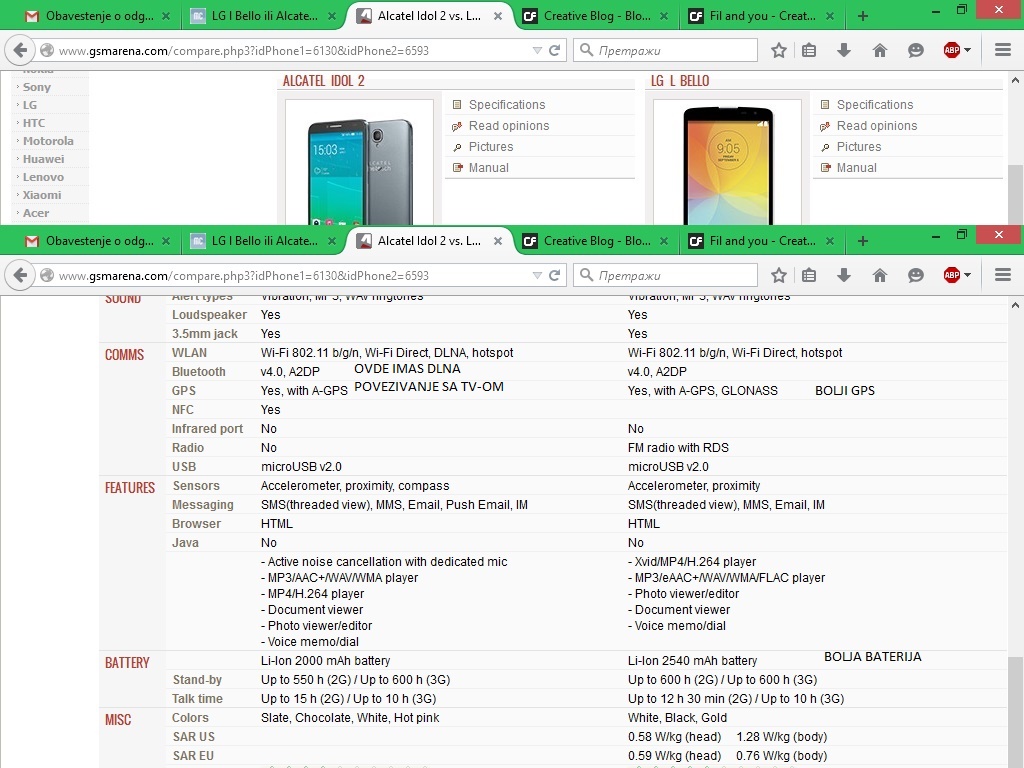The width and height of the screenshot is (1024, 768).
Task: Open the Motorola brand link in the sidebar
Action: pos(48,140)
